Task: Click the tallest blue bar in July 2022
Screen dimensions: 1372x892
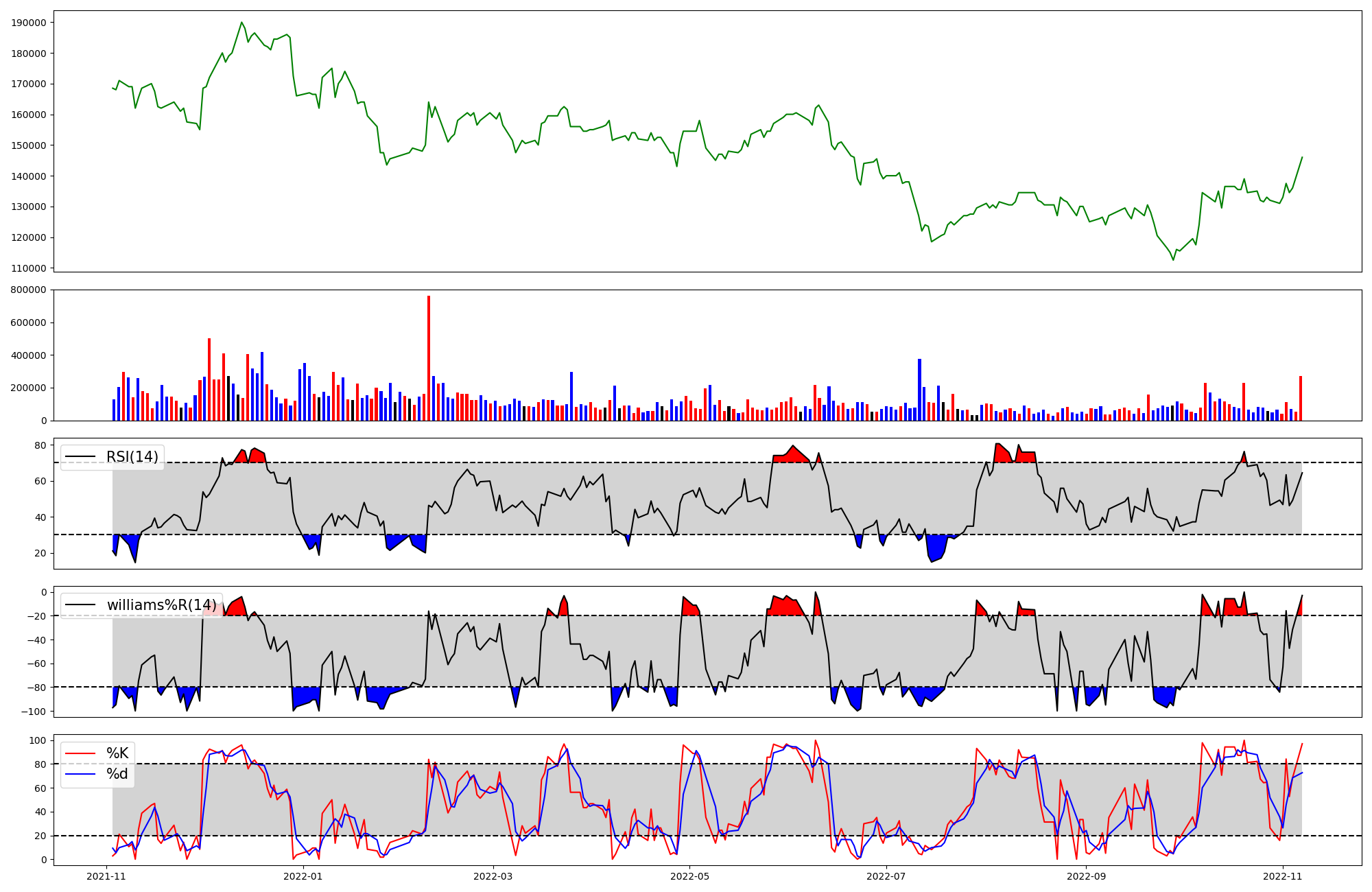Action: pos(919,388)
